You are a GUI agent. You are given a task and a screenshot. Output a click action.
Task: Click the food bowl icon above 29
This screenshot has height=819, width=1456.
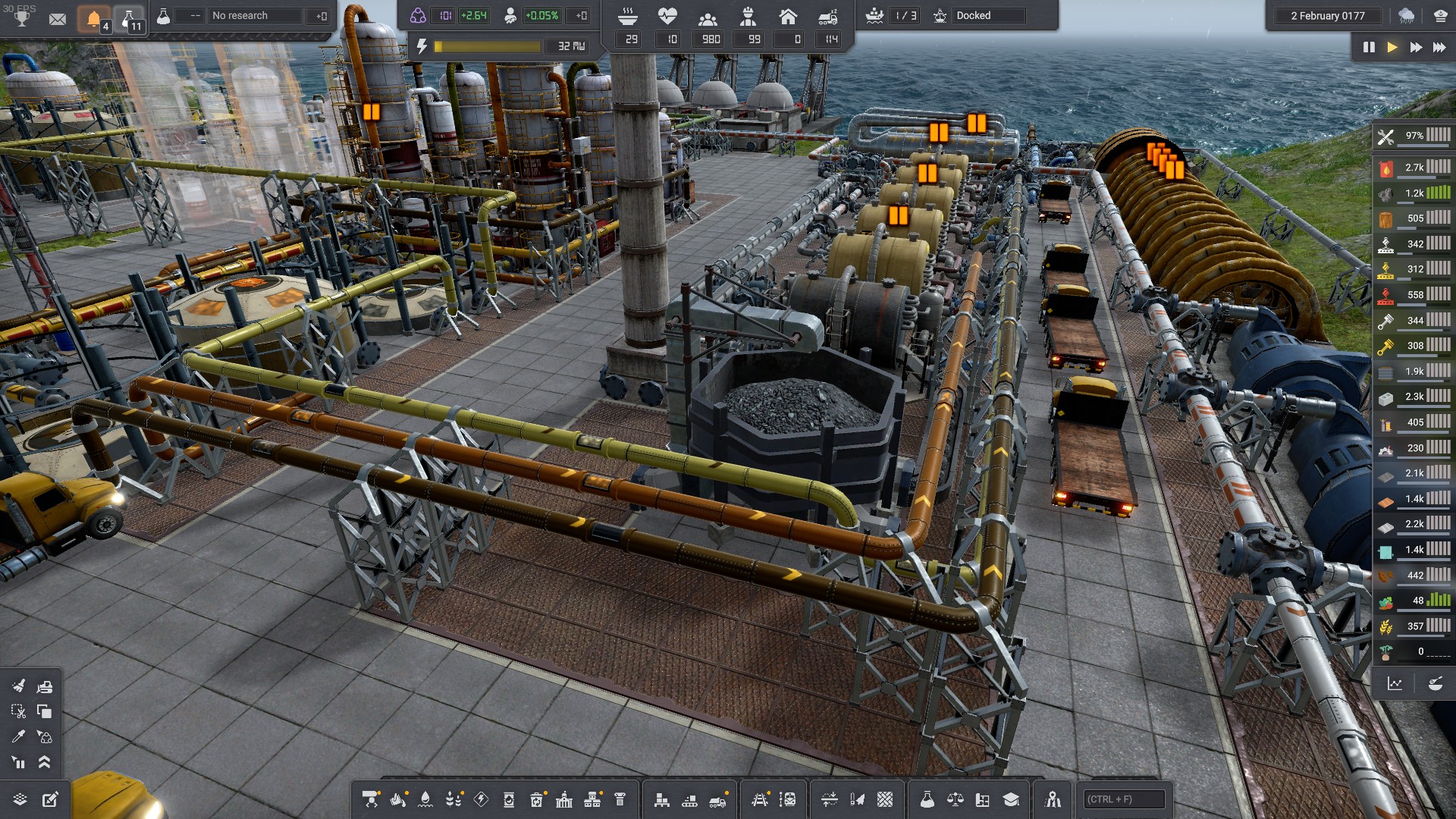click(628, 16)
